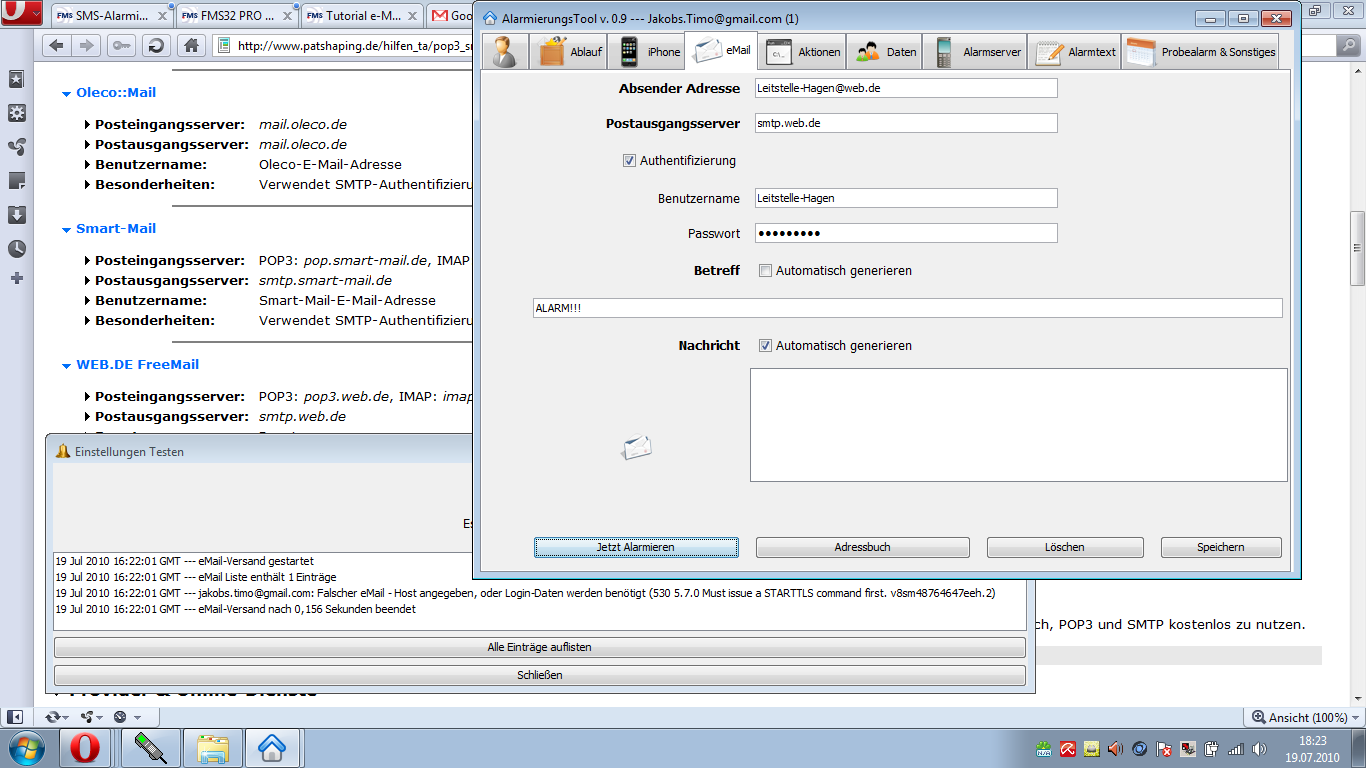The image size is (1366, 768).
Task: Click the person icon tab
Action: 505,52
